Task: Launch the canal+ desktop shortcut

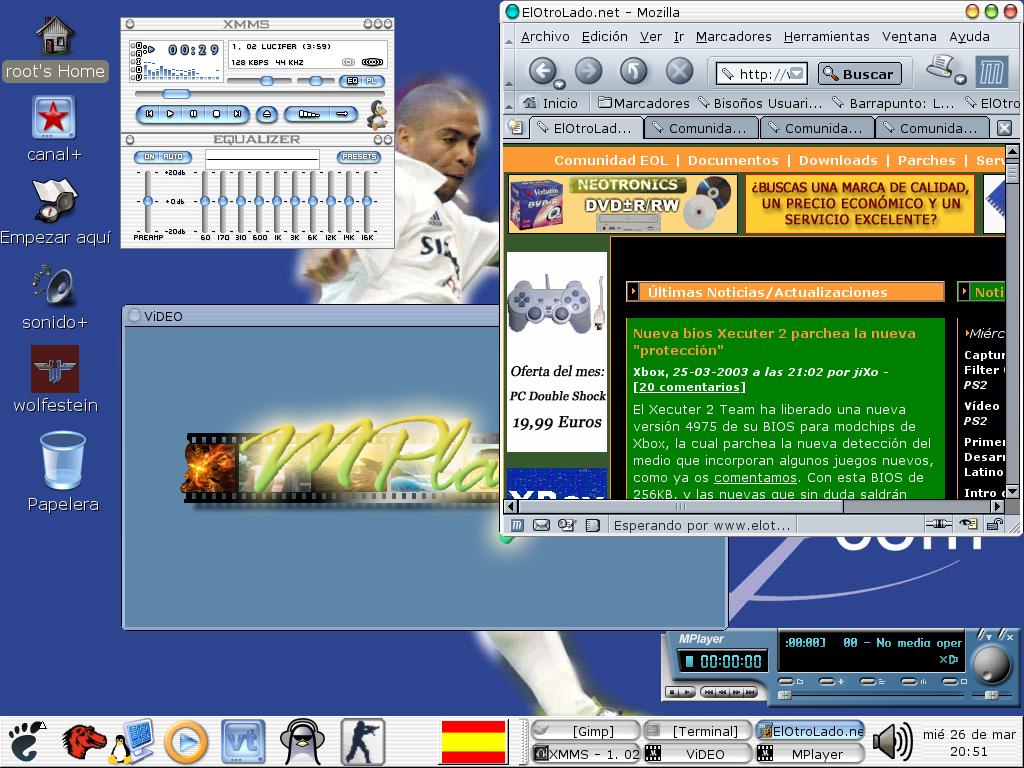Action: click(54, 129)
